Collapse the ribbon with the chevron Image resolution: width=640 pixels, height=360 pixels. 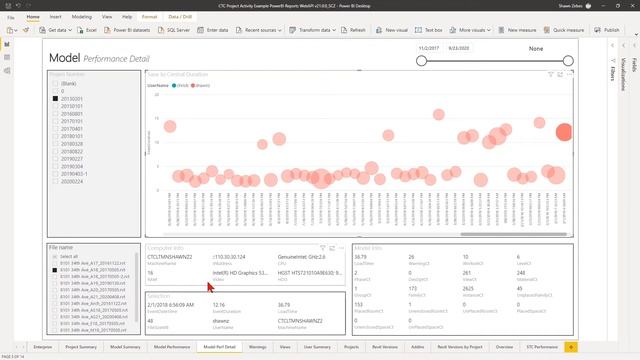tap(636, 35)
